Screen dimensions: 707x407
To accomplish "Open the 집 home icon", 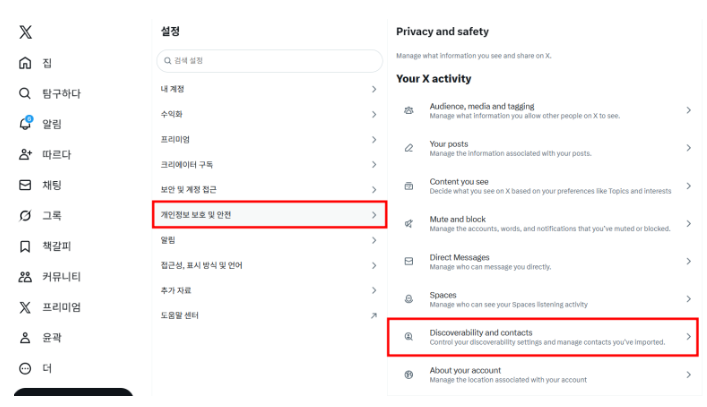I will (x=26, y=63).
